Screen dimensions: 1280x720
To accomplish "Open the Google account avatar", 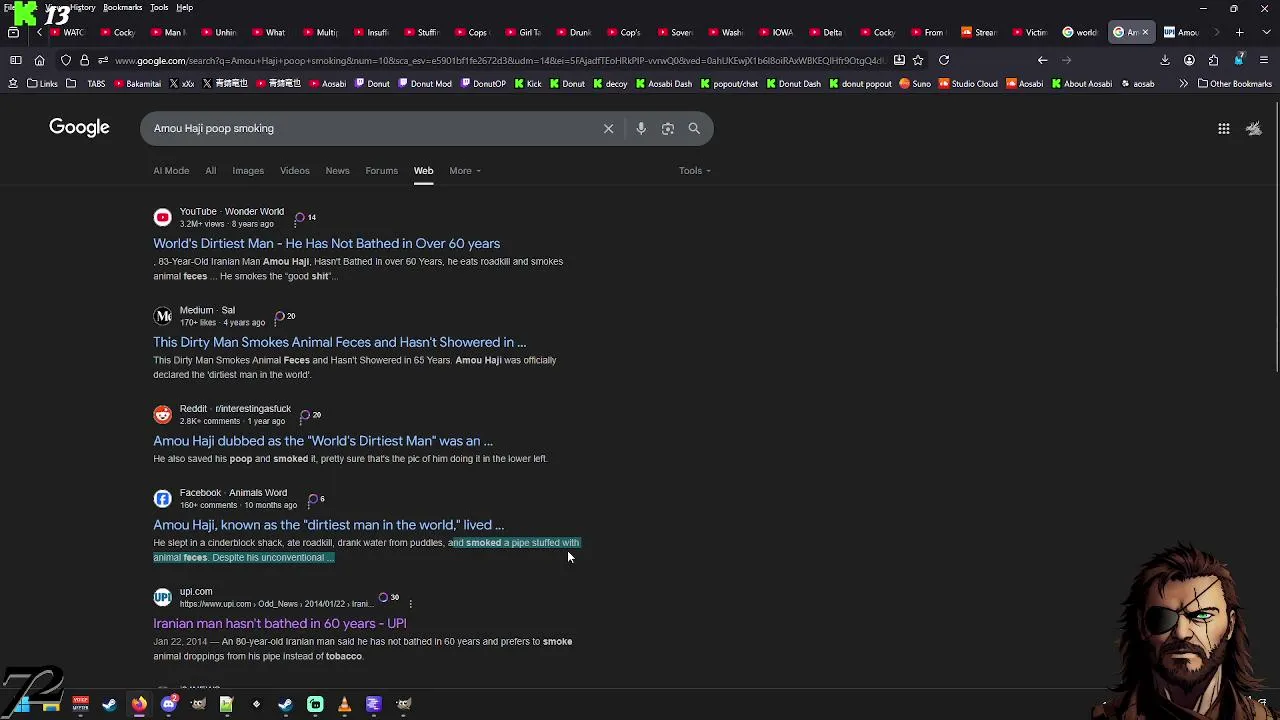I will coord(1254,128).
